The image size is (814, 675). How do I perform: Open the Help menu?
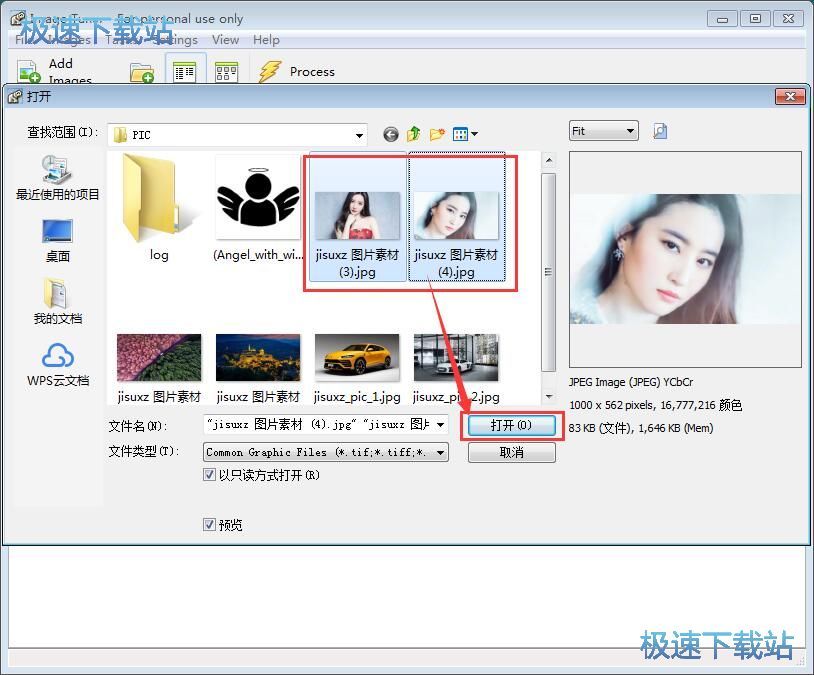[x=266, y=40]
